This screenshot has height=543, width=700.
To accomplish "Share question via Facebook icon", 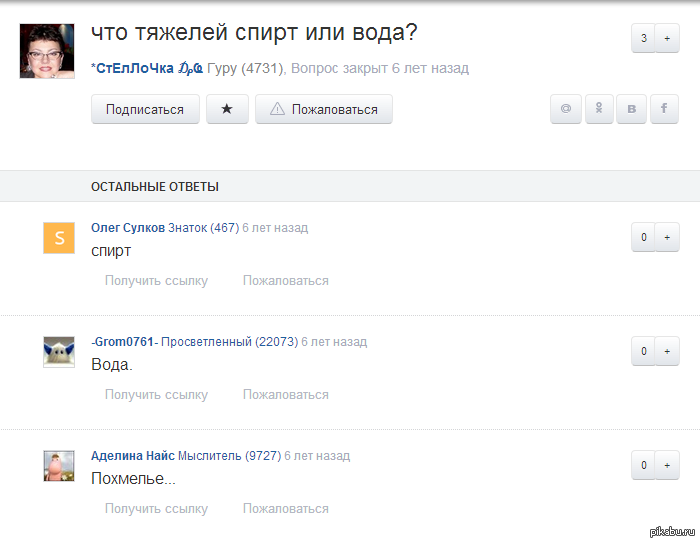I will point(664,109).
